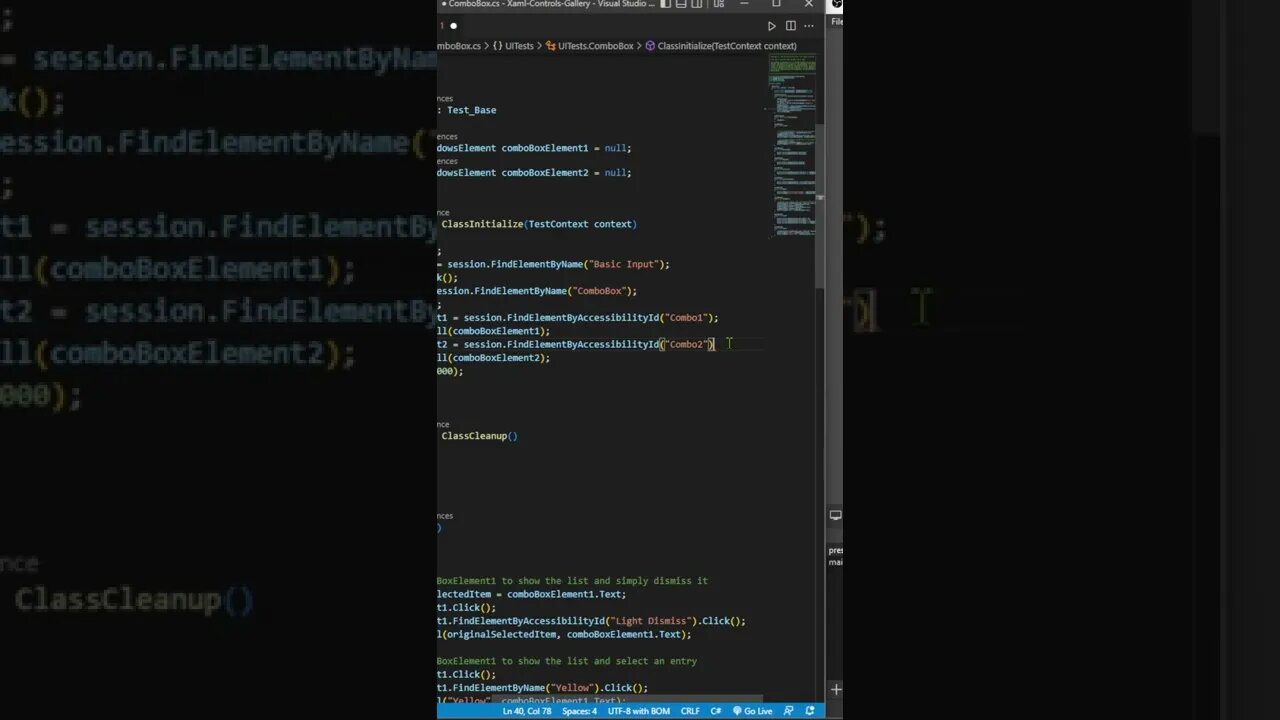Toggle the bottom panel layout icon
Viewport: 1280px width, 720px height.
682,4
